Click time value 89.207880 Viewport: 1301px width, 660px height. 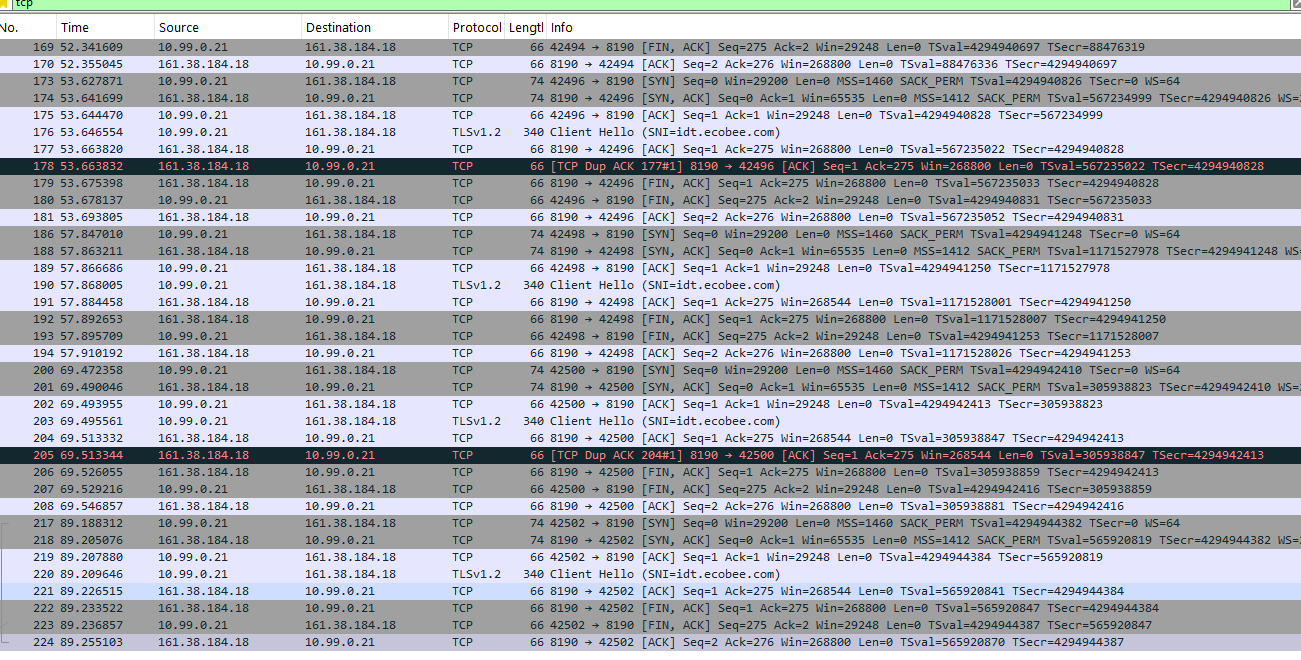tap(92, 557)
